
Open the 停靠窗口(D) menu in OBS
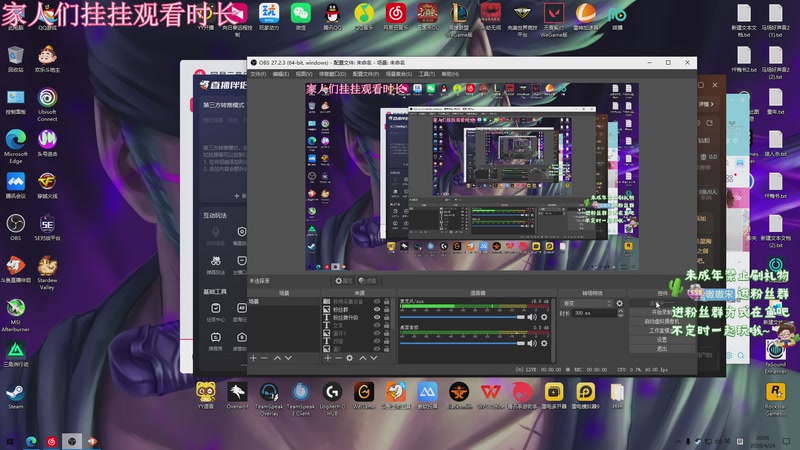pyautogui.click(x=332, y=74)
